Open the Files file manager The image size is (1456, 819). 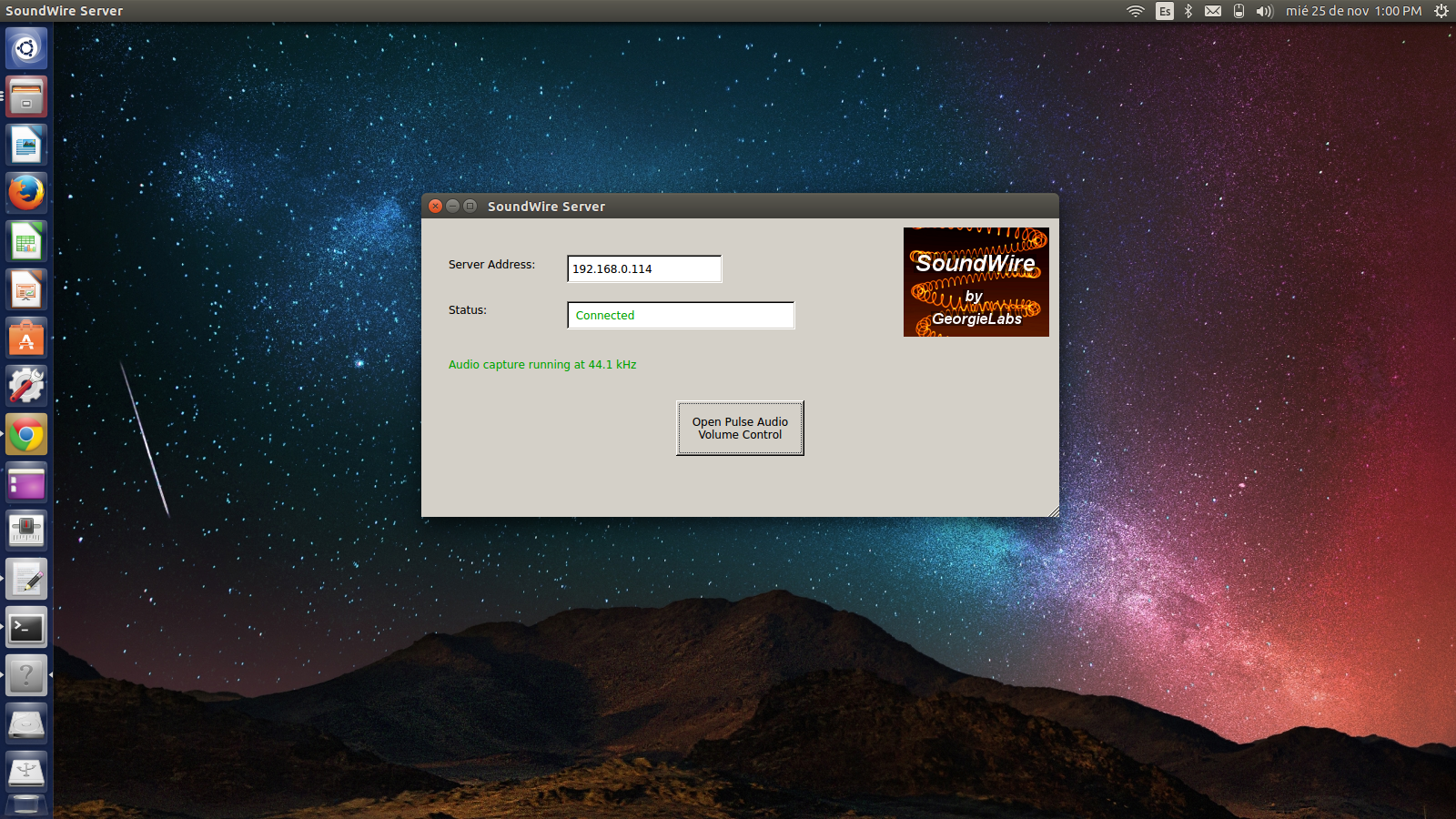point(26,96)
